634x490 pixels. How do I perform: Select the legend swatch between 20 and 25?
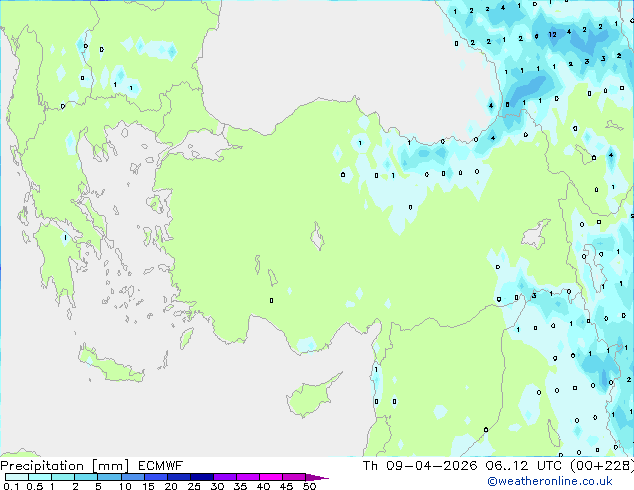[x=179, y=477]
